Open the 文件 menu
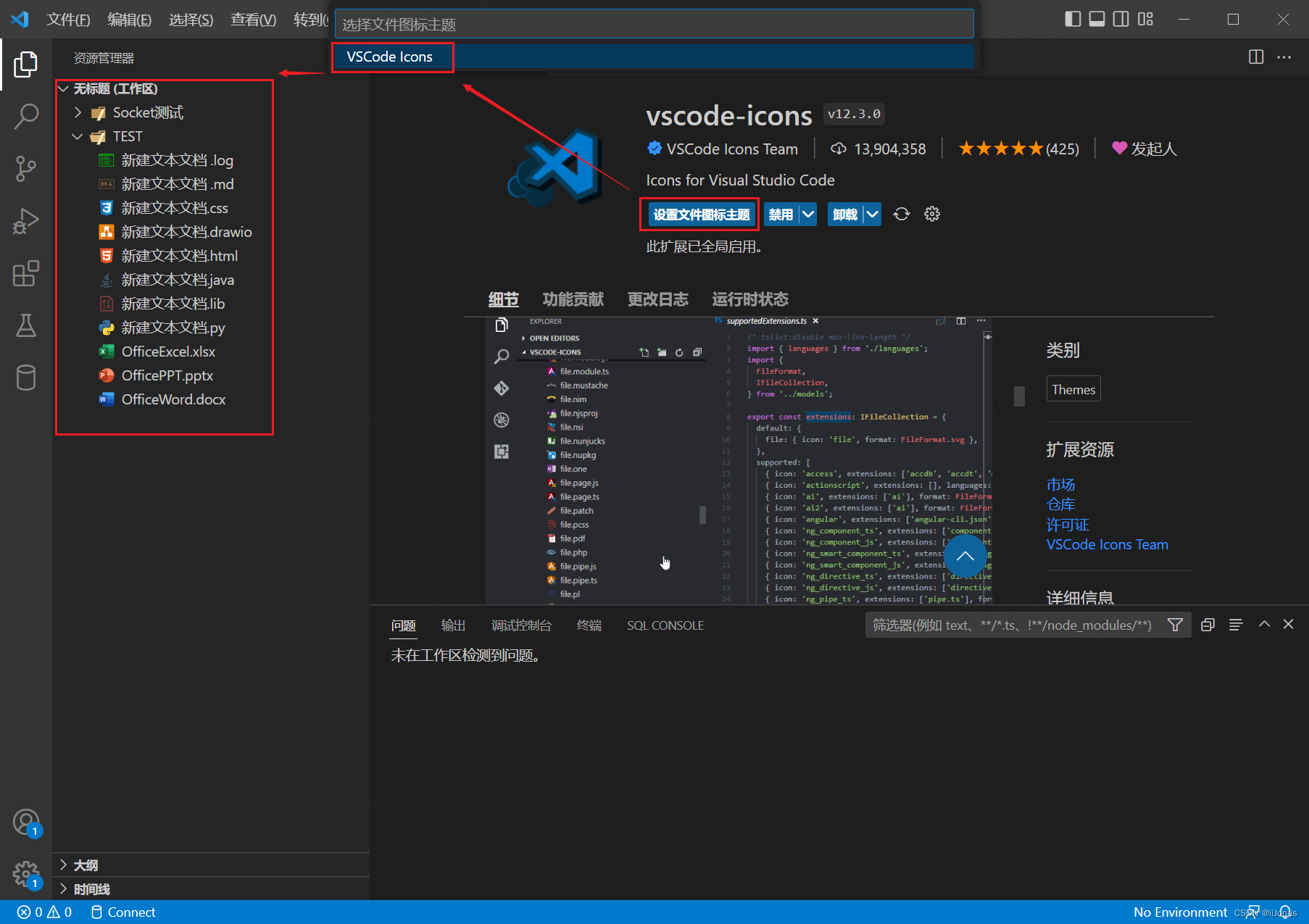This screenshot has height=924, width=1309. click(68, 20)
